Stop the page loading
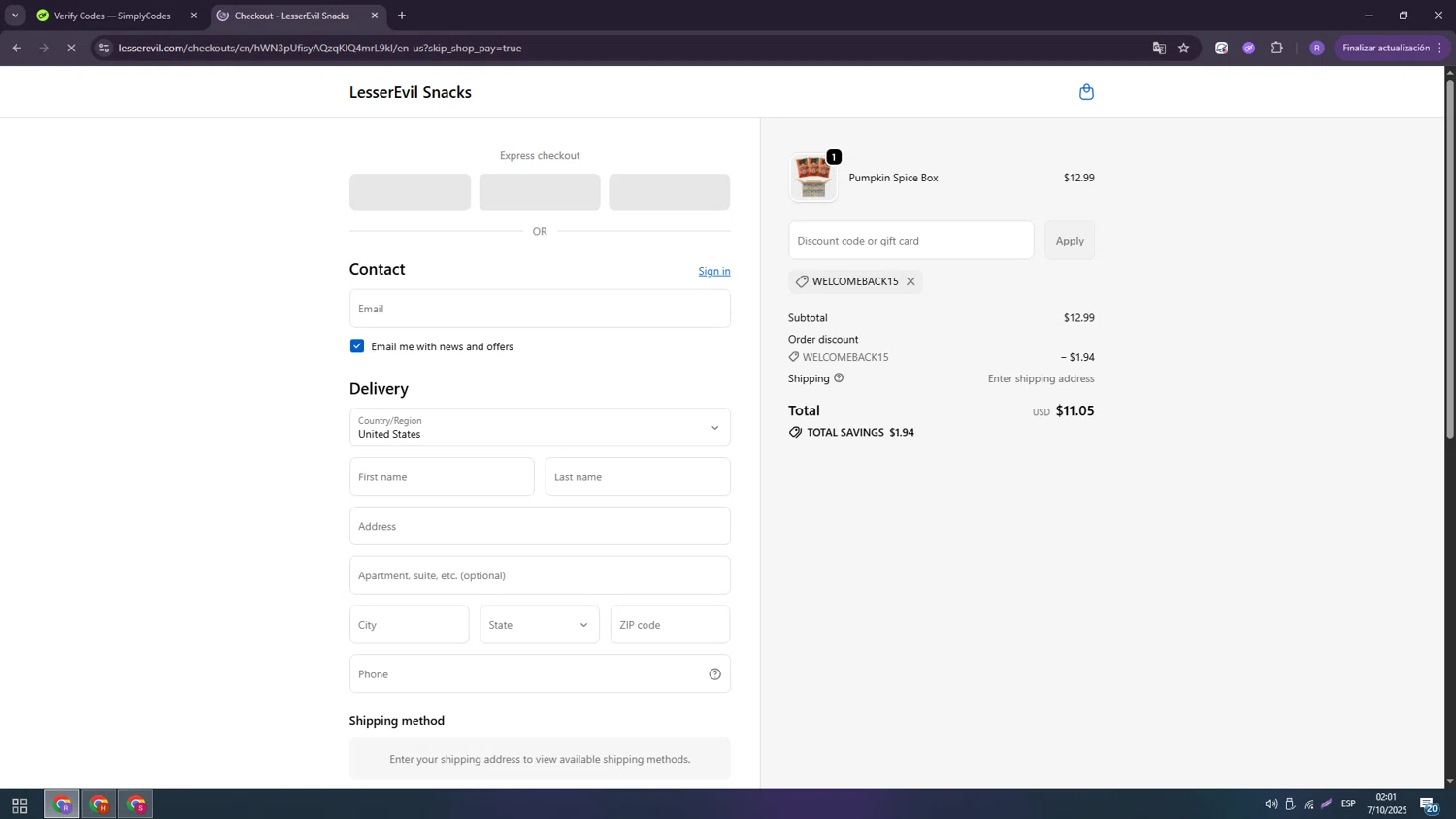Viewport: 1456px width, 819px height. (71, 48)
